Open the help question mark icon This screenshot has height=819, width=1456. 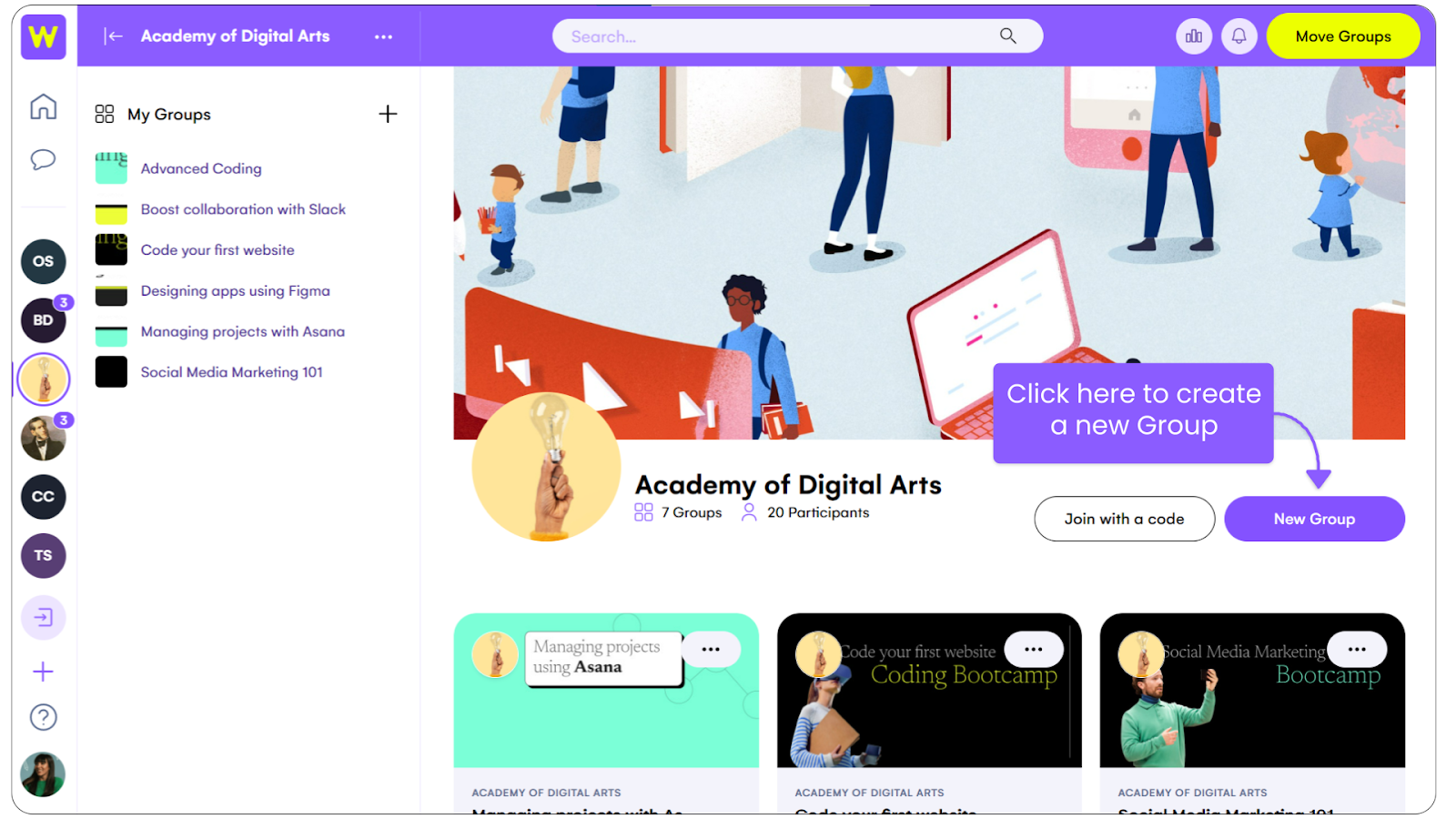(x=43, y=717)
